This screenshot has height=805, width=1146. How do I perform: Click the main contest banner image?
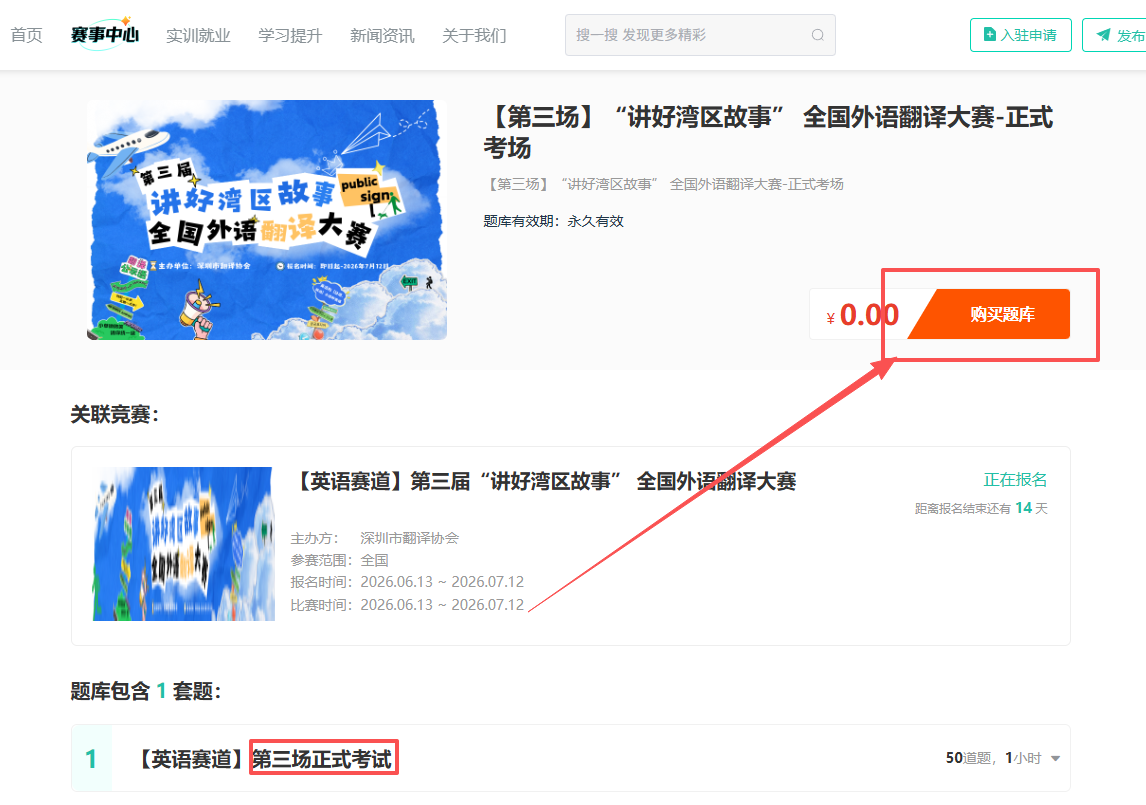(x=267, y=219)
